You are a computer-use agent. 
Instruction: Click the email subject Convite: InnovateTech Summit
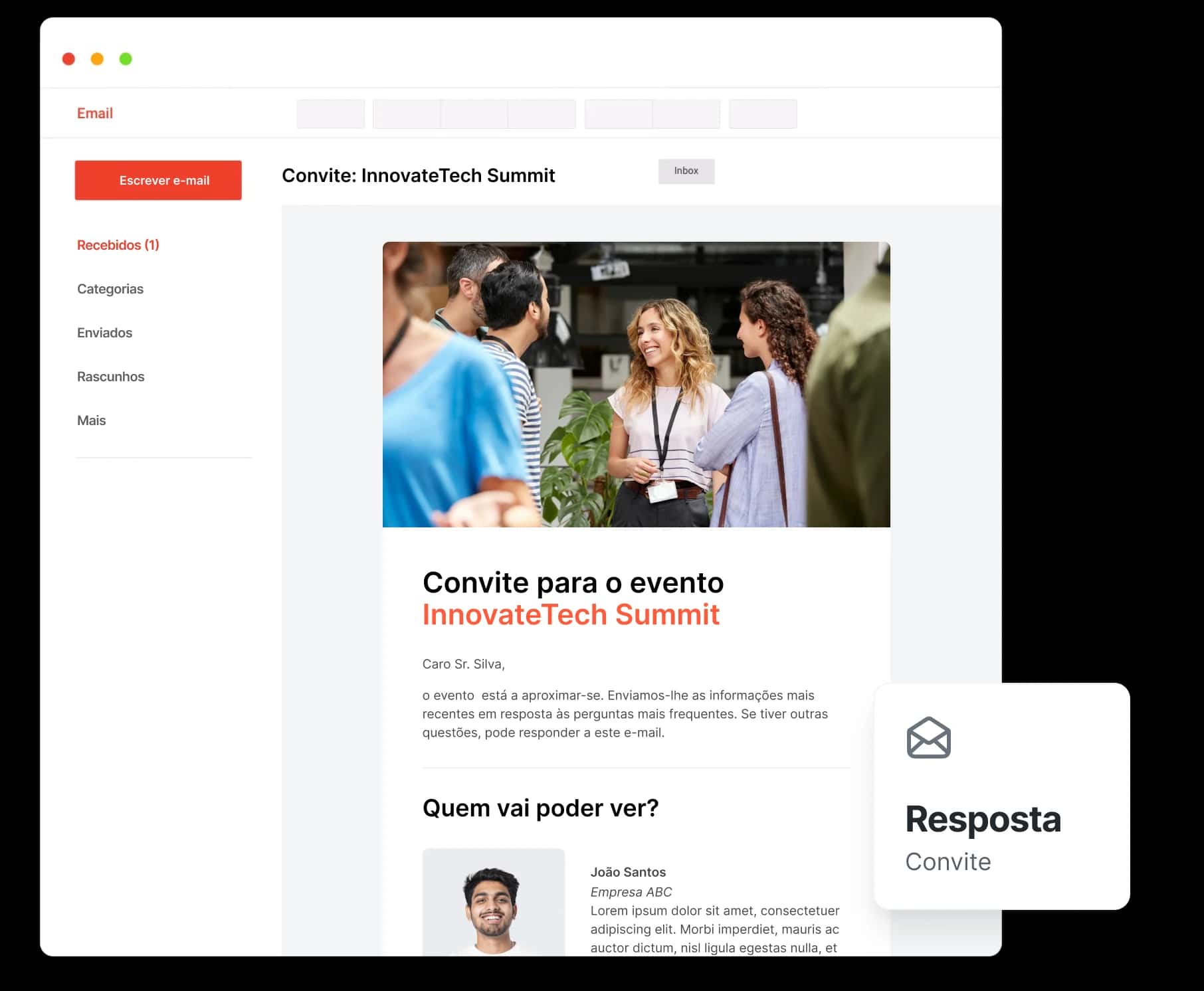(x=419, y=175)
